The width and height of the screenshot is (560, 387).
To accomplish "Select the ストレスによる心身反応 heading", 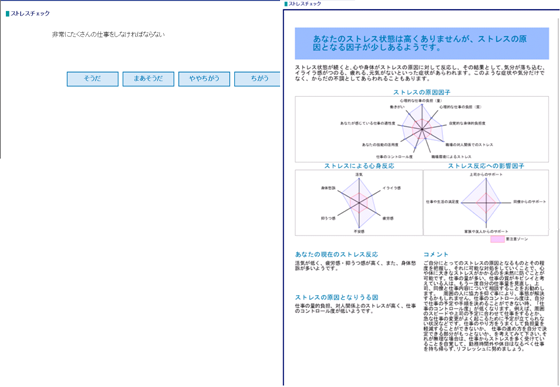I will point(359,166).
